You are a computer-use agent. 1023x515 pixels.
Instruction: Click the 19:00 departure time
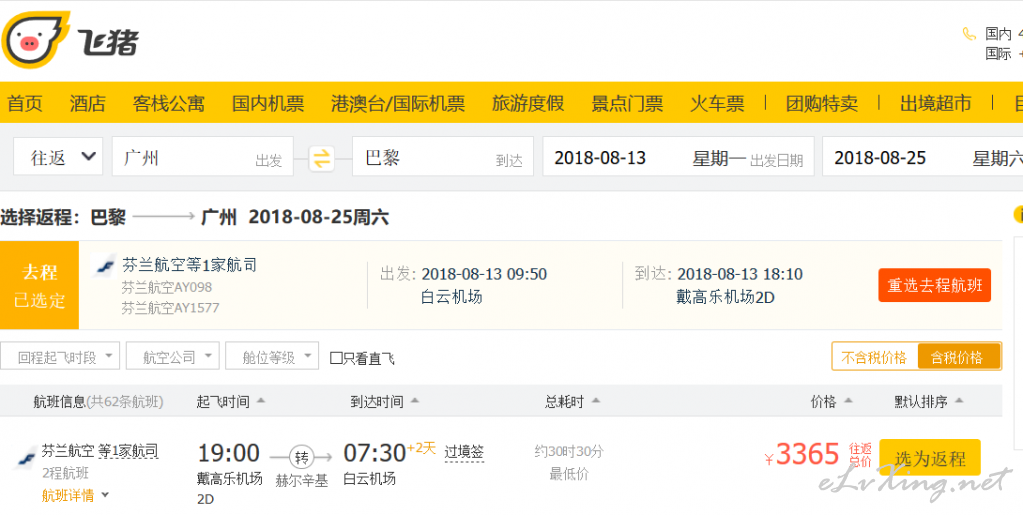tap(228, 452)
